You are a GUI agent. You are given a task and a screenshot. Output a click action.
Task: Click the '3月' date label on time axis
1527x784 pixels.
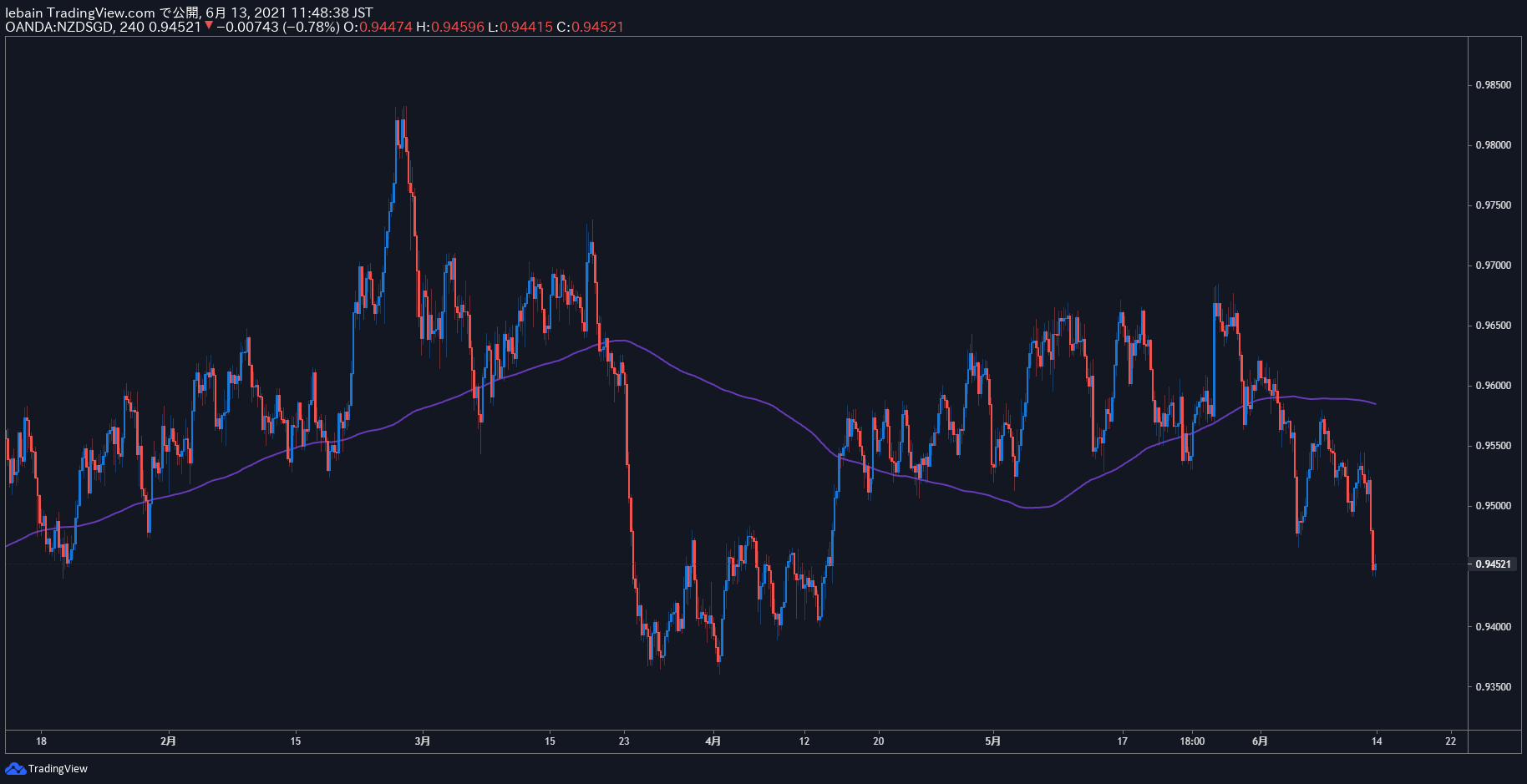coord(423,741)
